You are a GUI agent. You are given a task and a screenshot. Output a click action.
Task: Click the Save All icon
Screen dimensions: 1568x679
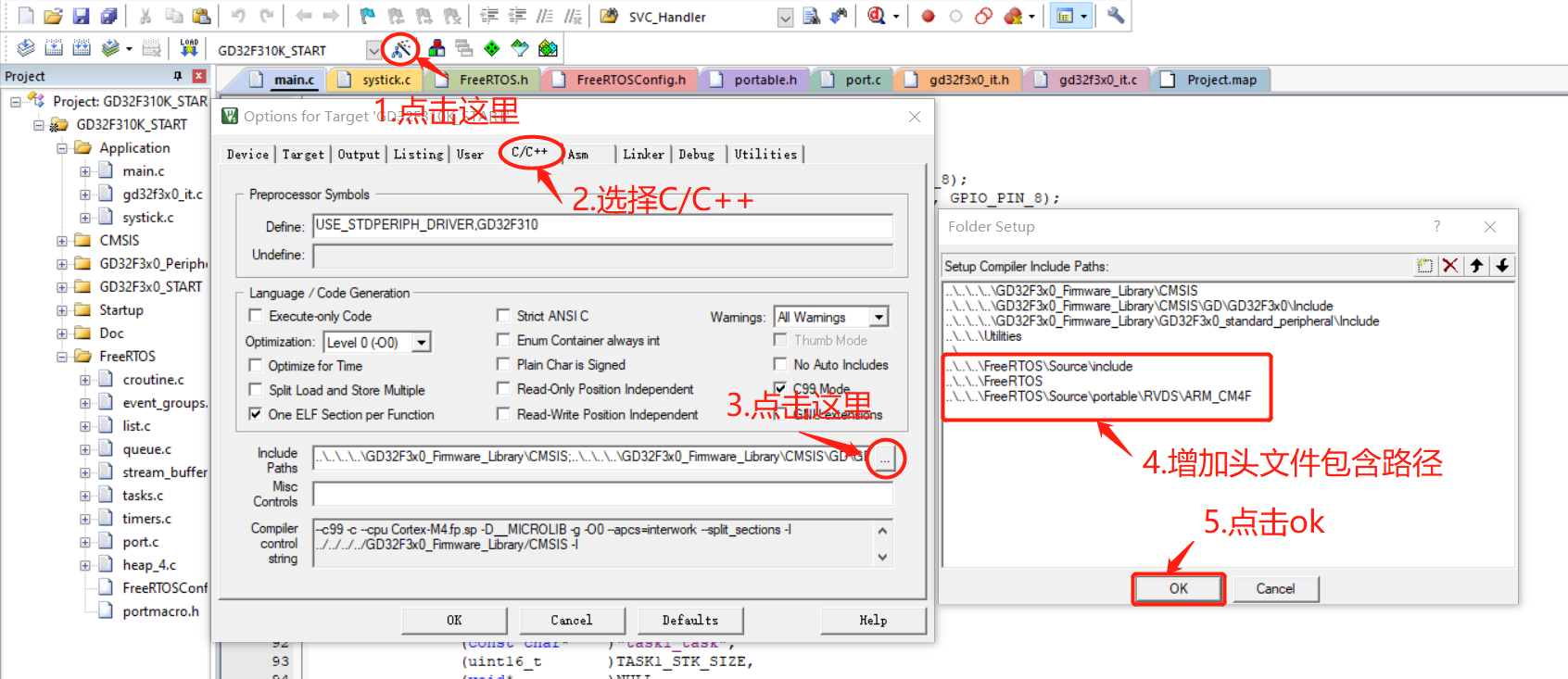[x=109, y=16]
